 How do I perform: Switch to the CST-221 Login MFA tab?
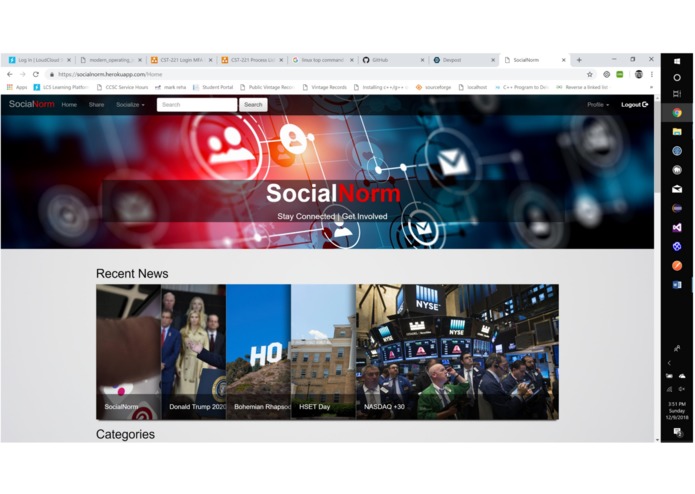coord(181,60)
